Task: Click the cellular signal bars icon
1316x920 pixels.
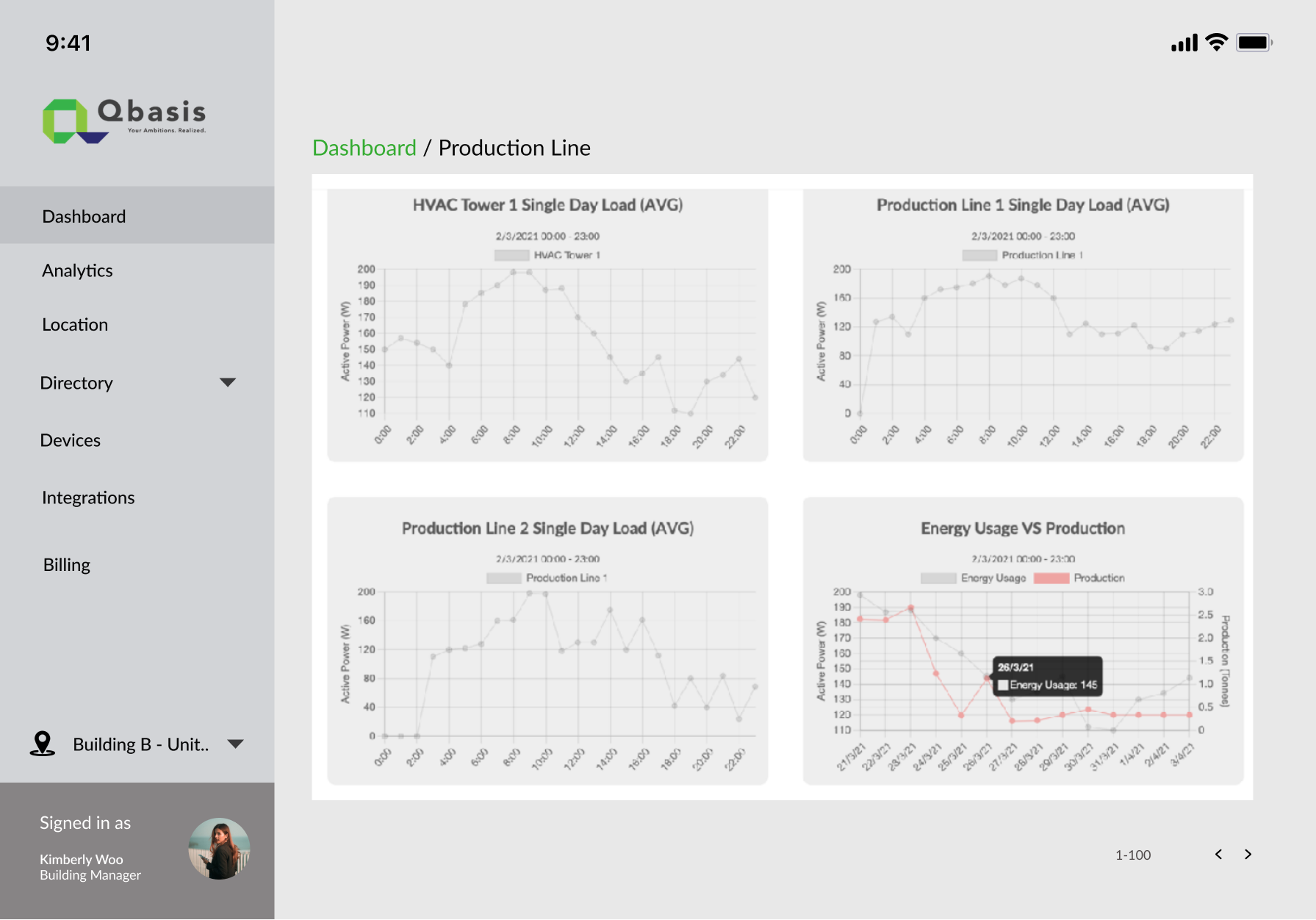Action: click(1184, 43)
